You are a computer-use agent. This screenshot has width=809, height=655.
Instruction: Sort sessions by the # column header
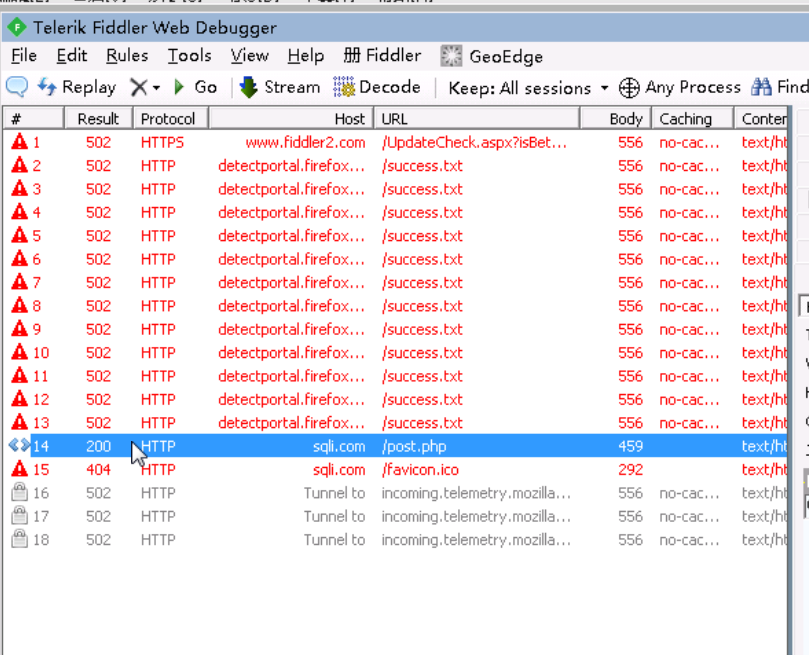click(34, 119)
